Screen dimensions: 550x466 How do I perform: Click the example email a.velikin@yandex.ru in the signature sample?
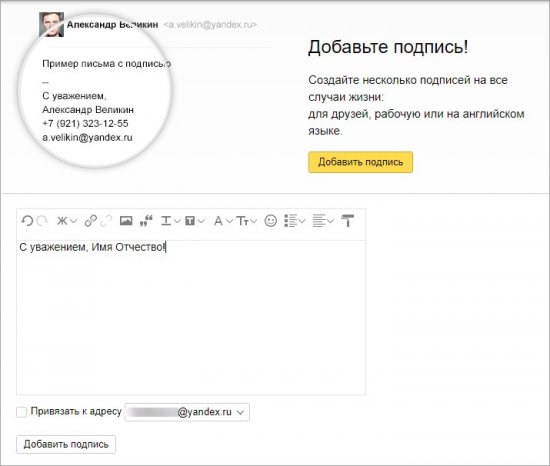87,137
